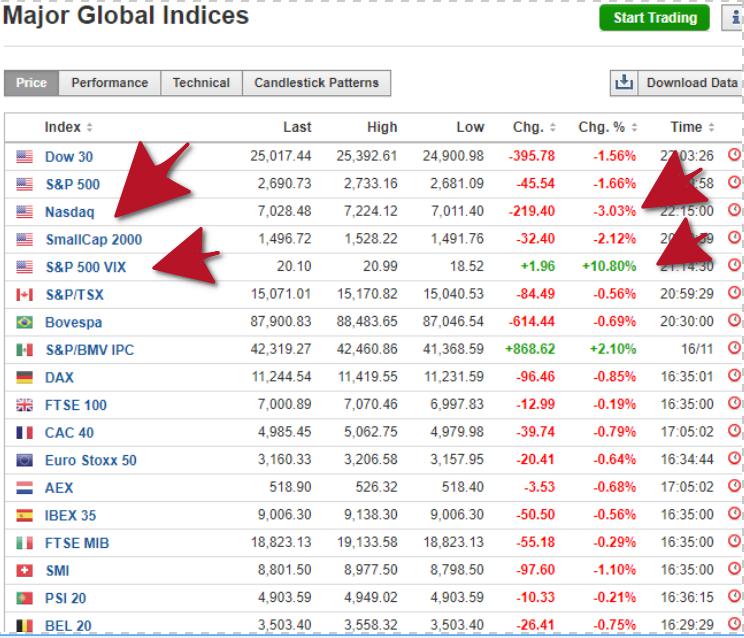Click the Spain flag beside IBEX 35

coord(25,515)
